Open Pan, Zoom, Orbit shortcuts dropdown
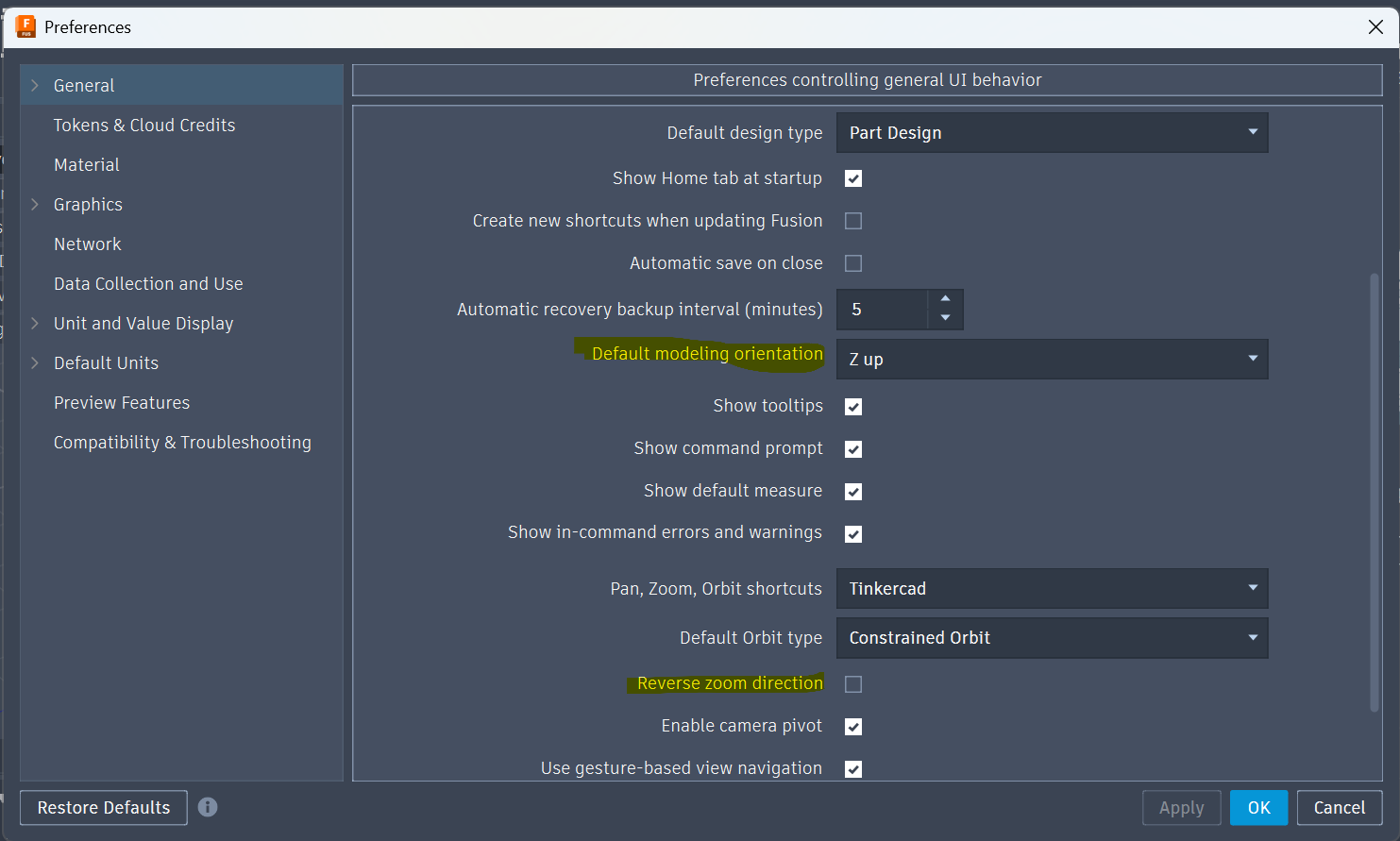Screen dimensions: 1400x841 (x=1052, y=589)
